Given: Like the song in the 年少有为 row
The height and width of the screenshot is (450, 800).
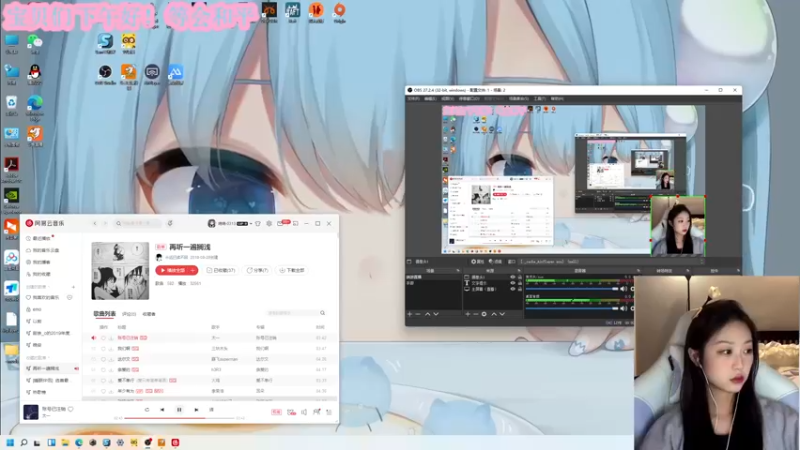Looking at the screenshot, I should tap(103, 391).
